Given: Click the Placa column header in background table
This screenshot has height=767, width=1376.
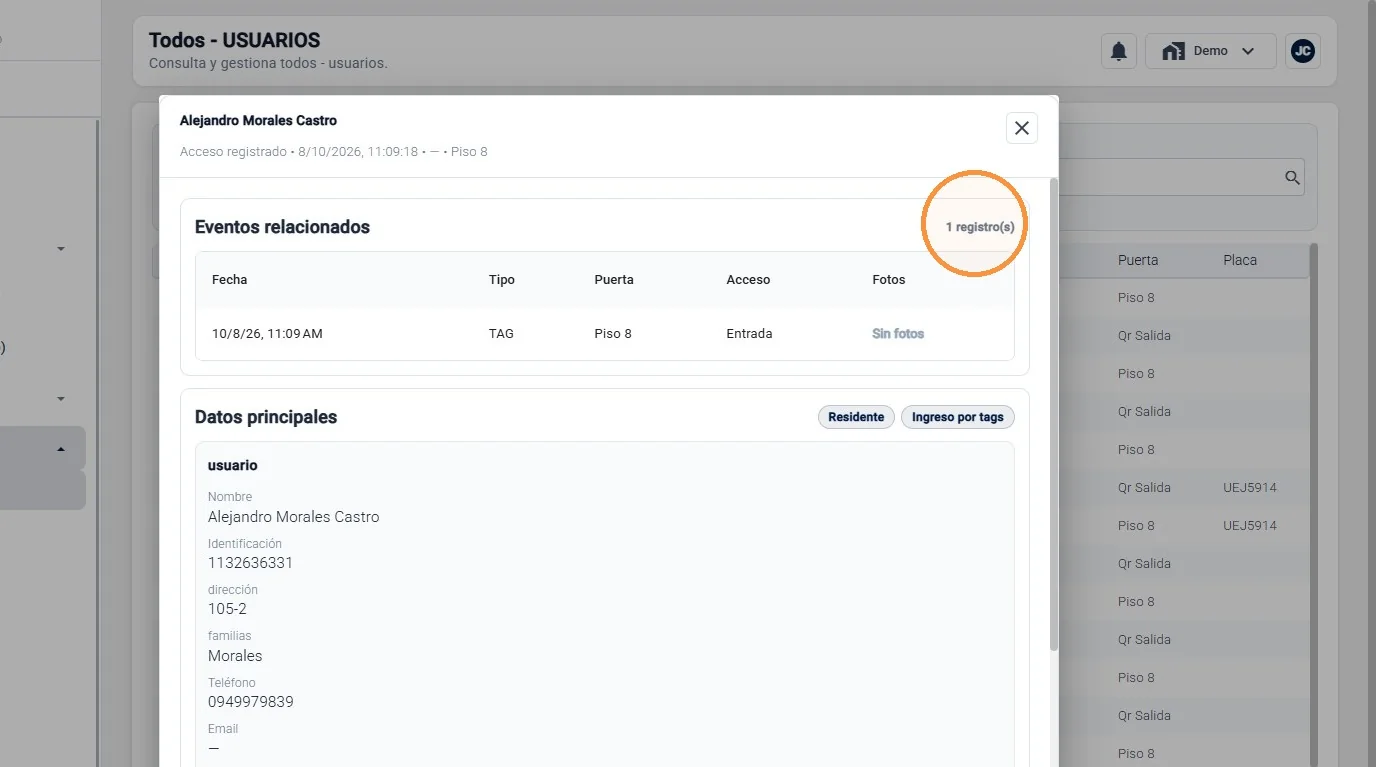Looking at the screenshot, I should 1240,260.
